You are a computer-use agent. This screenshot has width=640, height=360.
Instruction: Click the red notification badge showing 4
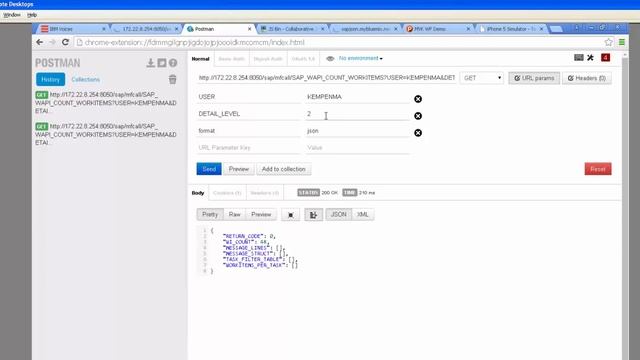point(605,58)
